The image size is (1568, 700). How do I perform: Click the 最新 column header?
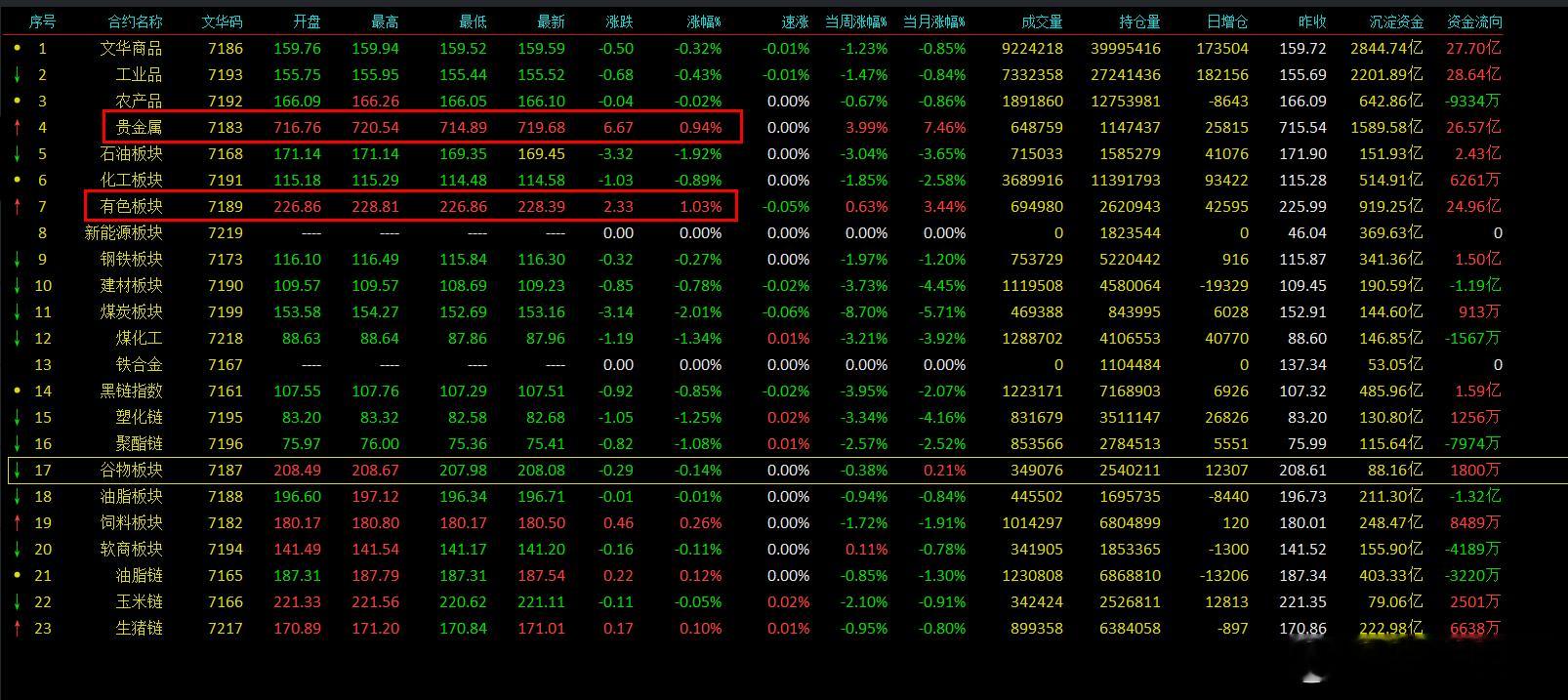(x=551, y=21)
